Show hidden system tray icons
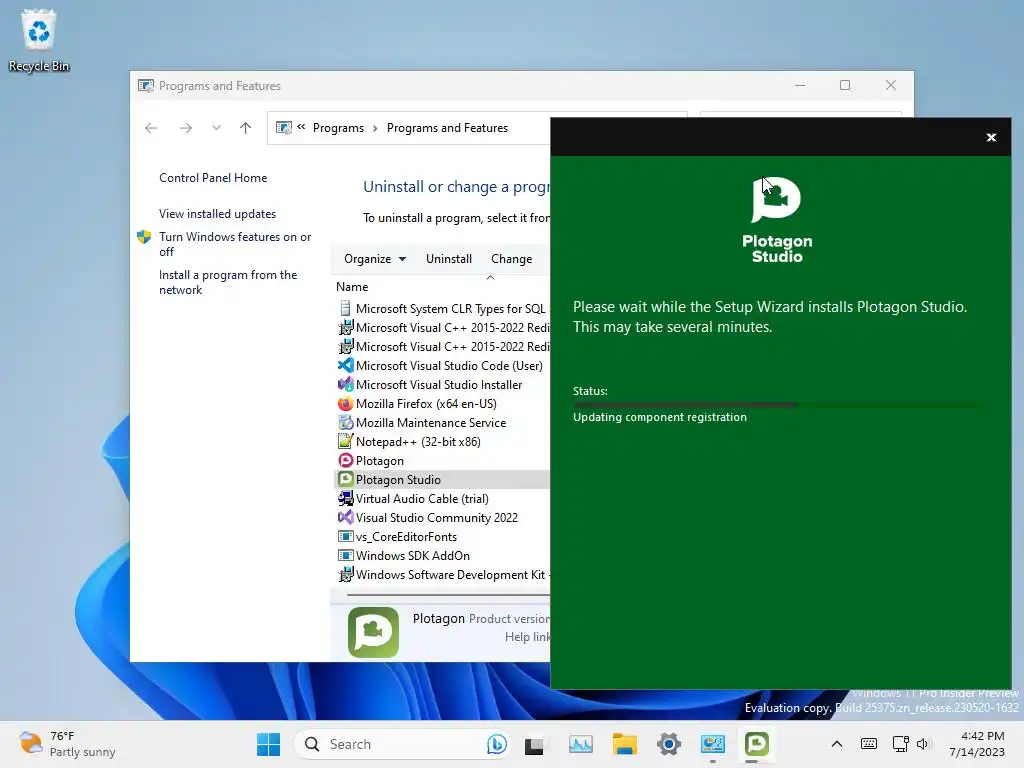 (x=837, y=744)
